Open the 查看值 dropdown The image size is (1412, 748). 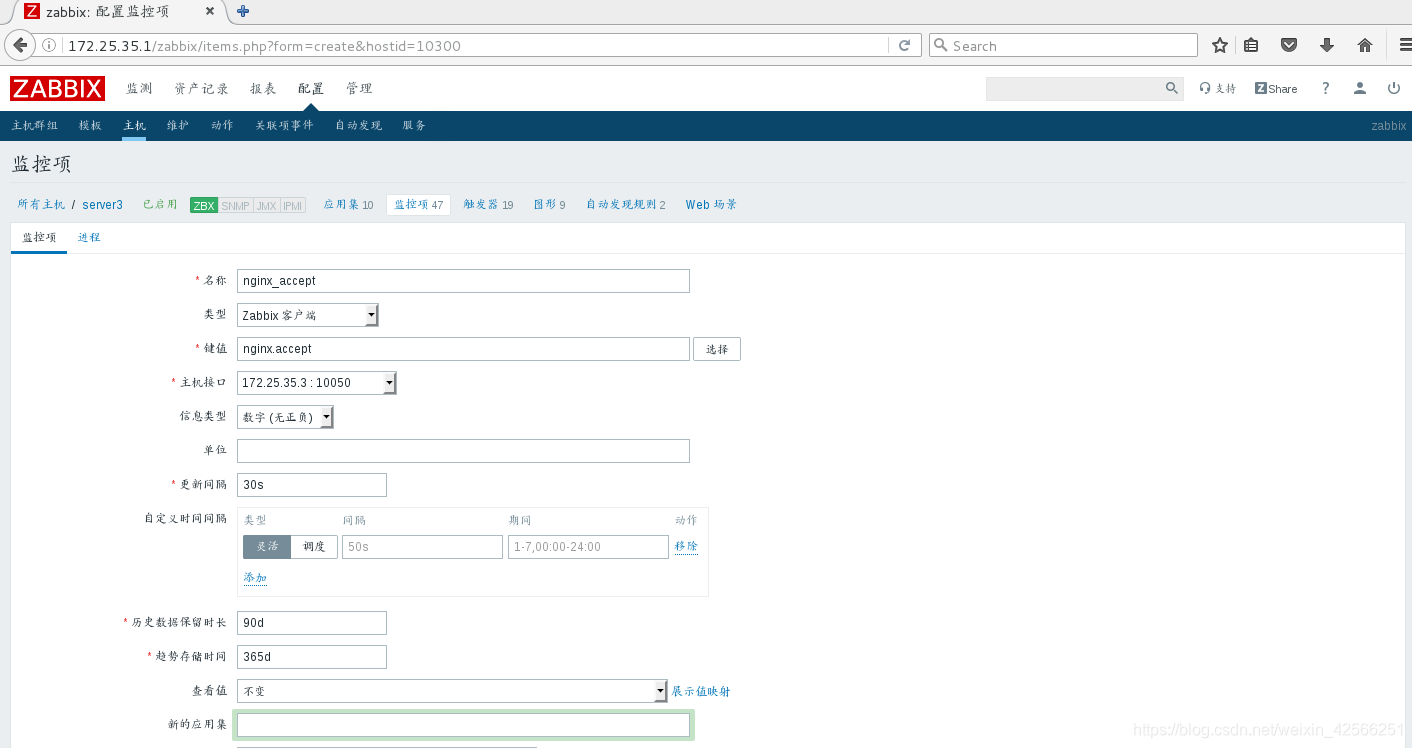point(452,691)
